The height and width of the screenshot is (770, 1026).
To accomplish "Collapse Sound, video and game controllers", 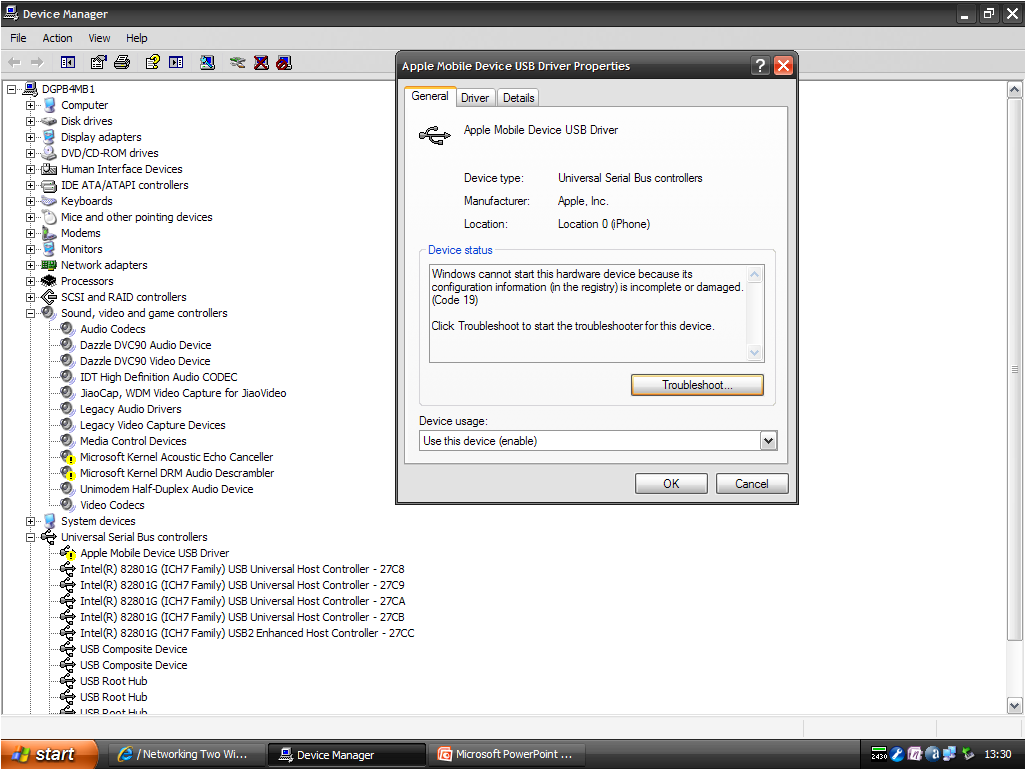I will [x=30, y=313].
